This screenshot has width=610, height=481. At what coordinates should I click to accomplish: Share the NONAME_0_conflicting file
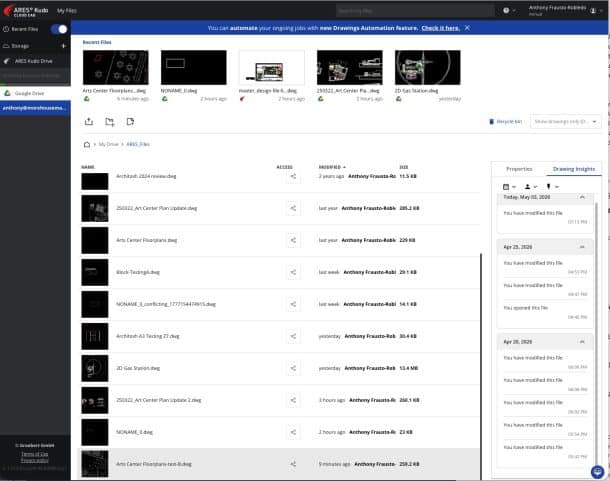click(293, 304)
